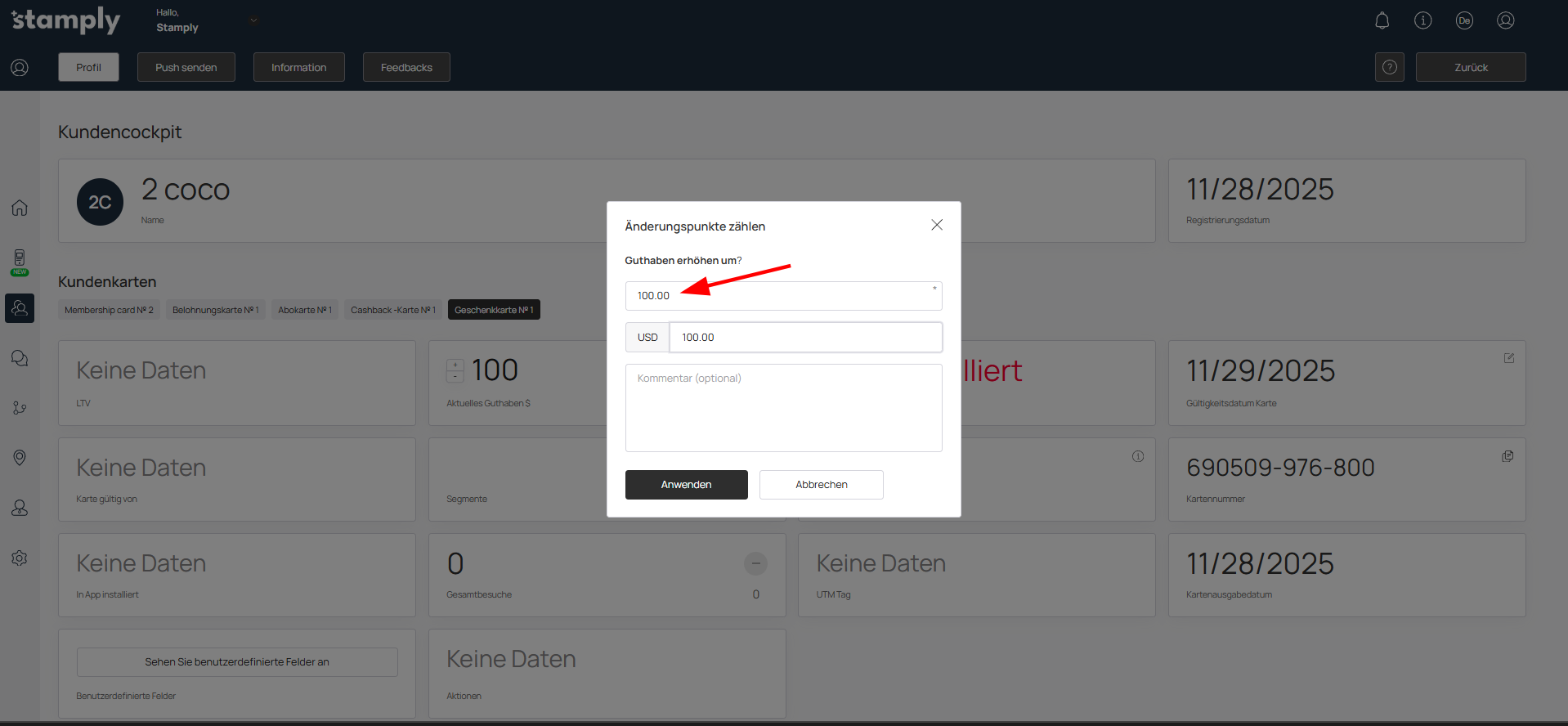Focus the Kommentar (optional) text area
The image size is (1568, 726).
tap(783, 407)
